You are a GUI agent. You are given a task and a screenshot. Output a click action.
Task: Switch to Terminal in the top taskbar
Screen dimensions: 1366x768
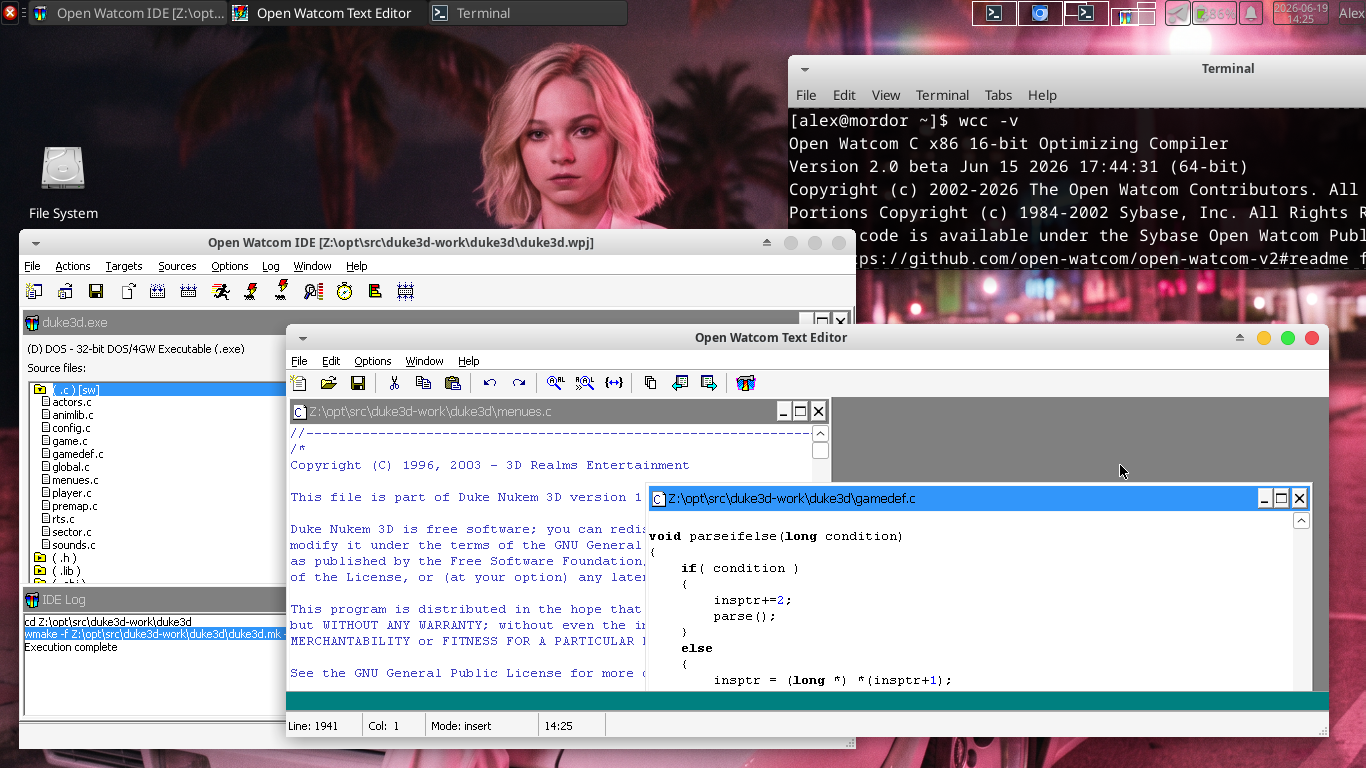[527, 13]
